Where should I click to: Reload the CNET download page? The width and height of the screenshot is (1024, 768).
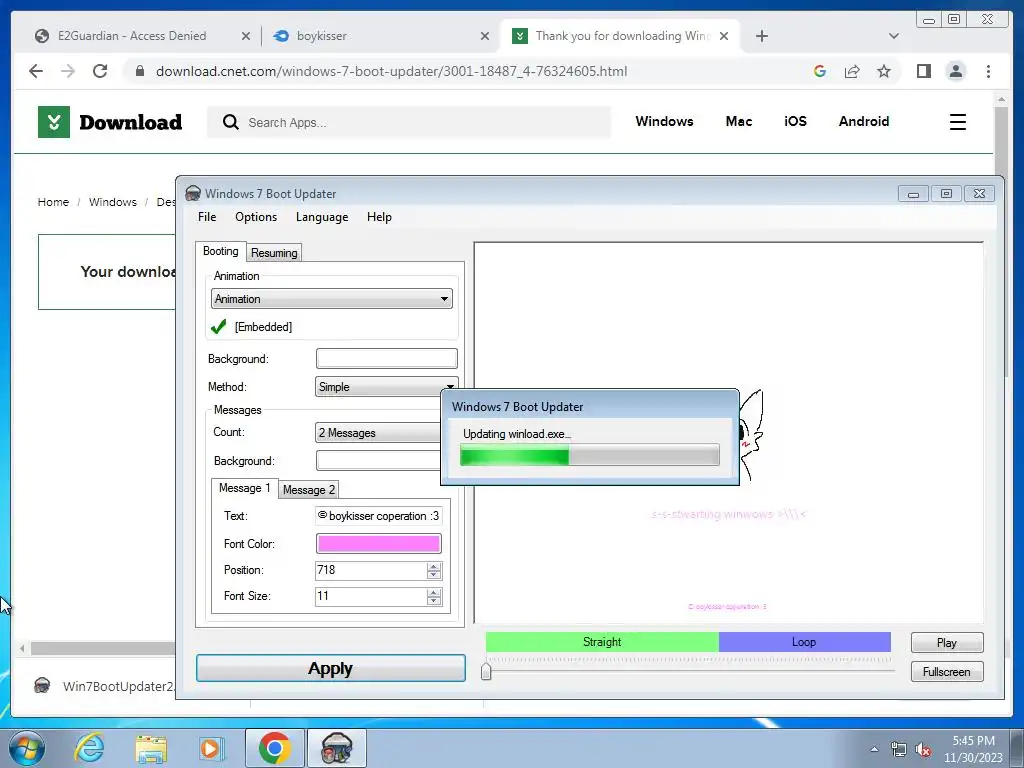(100, 71)
